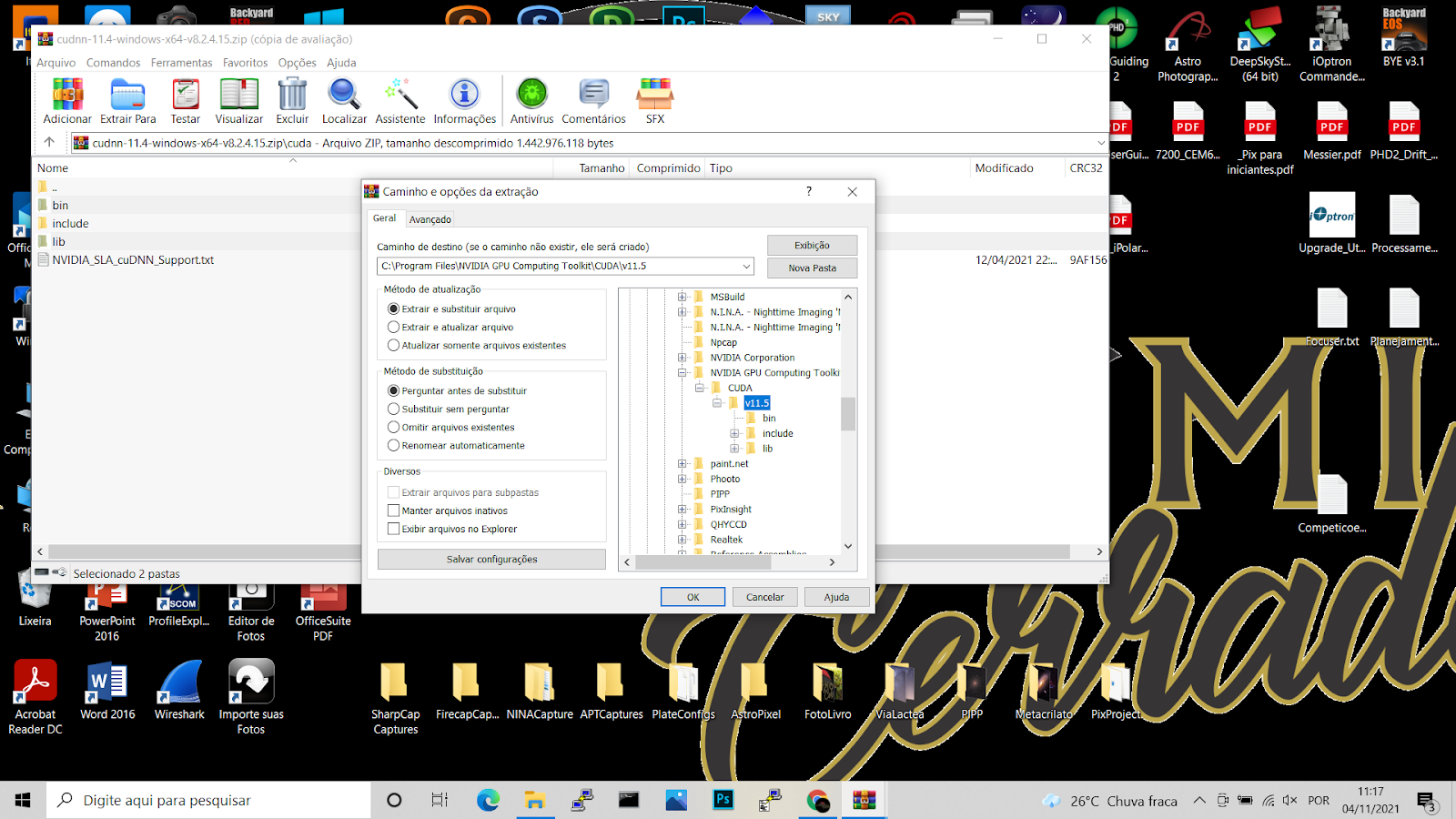This screenshot has width=1456, height=819.
Task: Open the Word 2016 desktop icon
Action: tap(107, 690)
